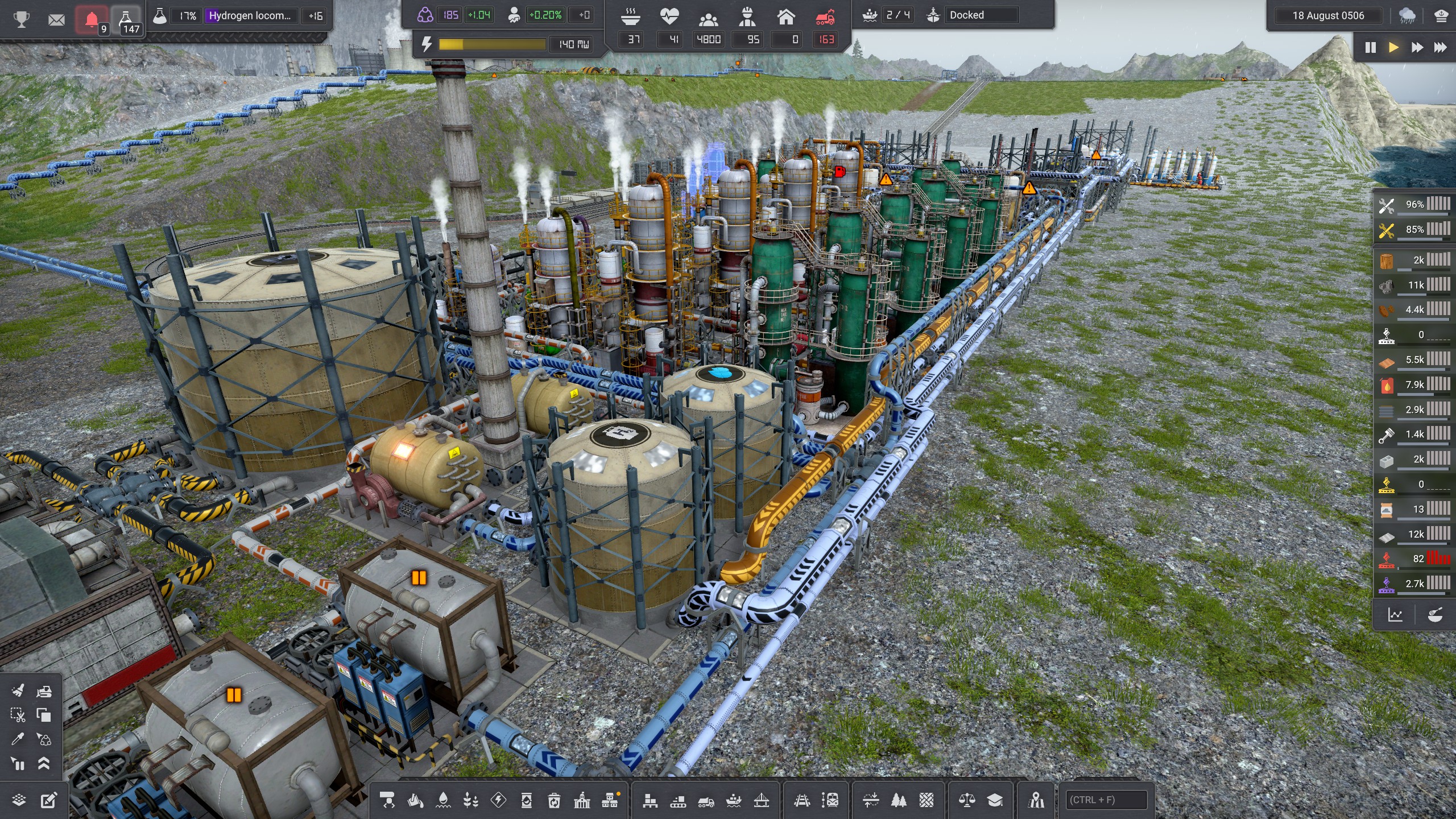Click the electricity lightning bolt icon

click(x=426, y=44)
